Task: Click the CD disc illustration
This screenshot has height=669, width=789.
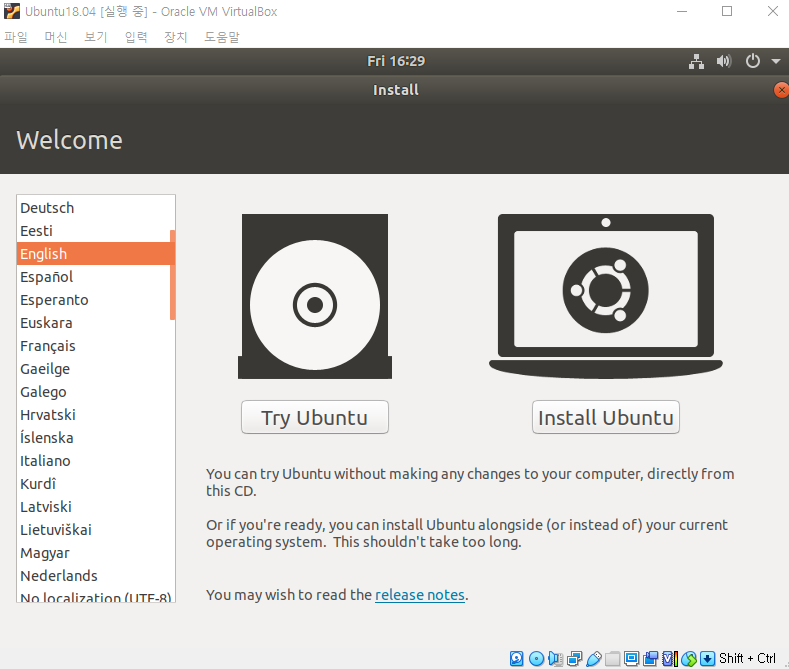Action: [x=315, y=296]
